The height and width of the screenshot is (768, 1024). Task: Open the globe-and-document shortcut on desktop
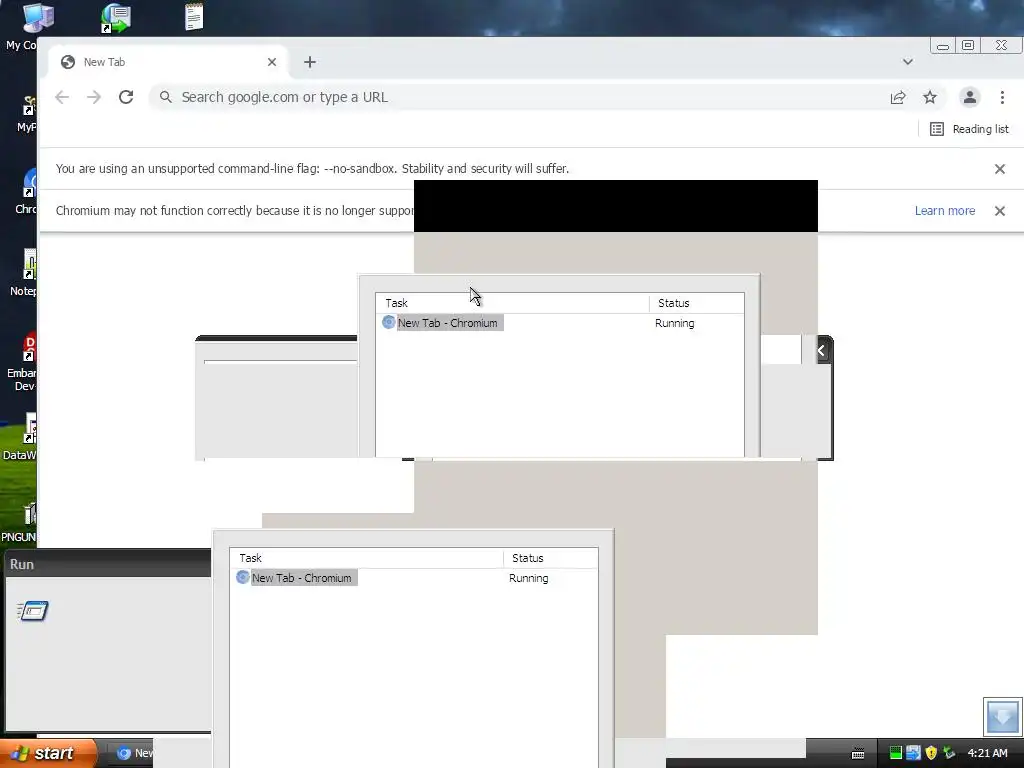(x=116, y=18)
